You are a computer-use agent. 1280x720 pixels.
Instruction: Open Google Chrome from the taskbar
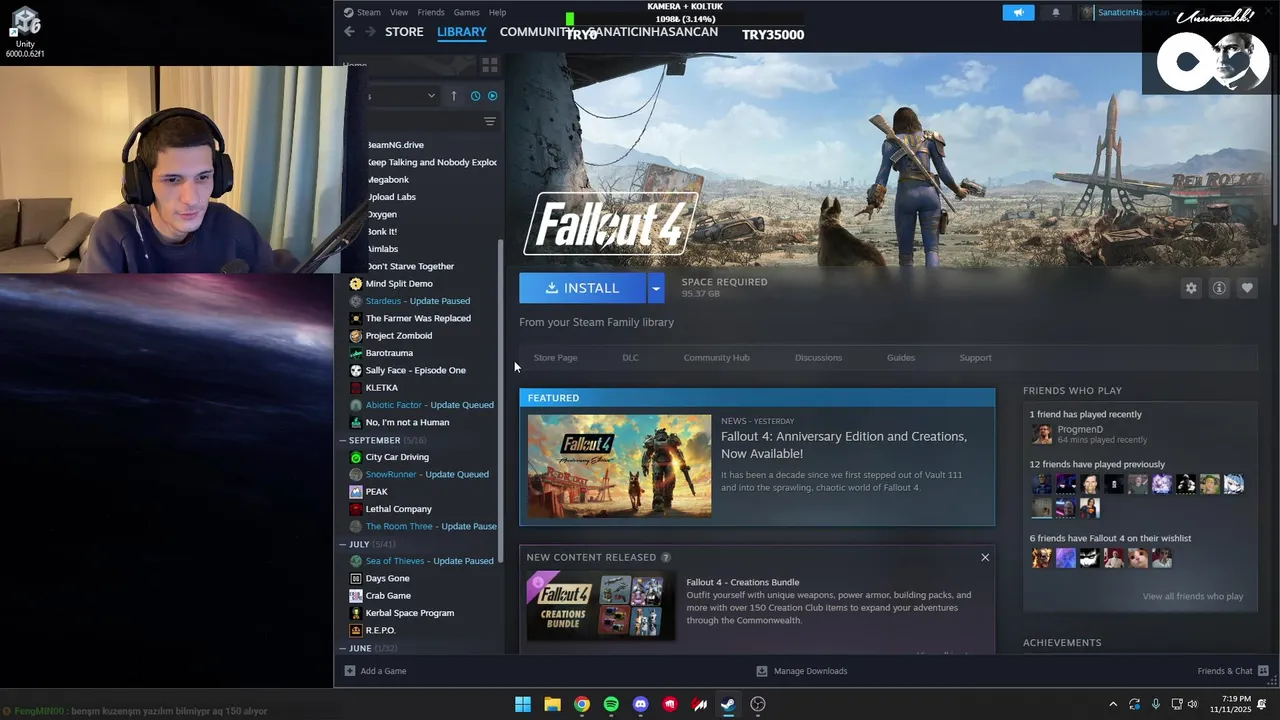click(582, 704)
